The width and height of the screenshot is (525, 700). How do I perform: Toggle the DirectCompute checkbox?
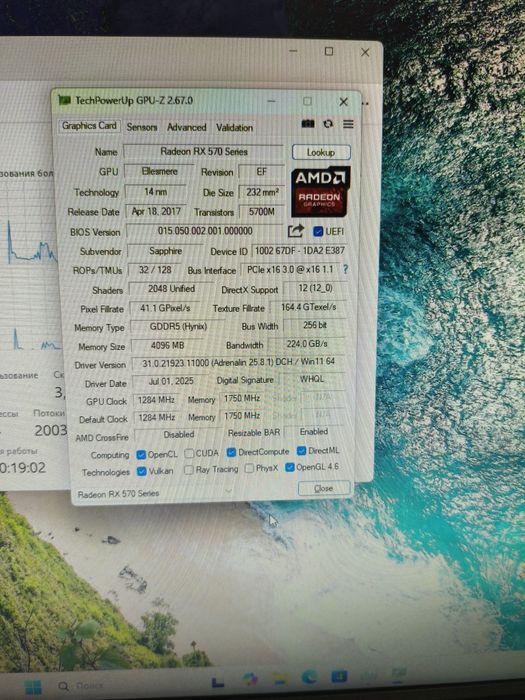(231, 452)
